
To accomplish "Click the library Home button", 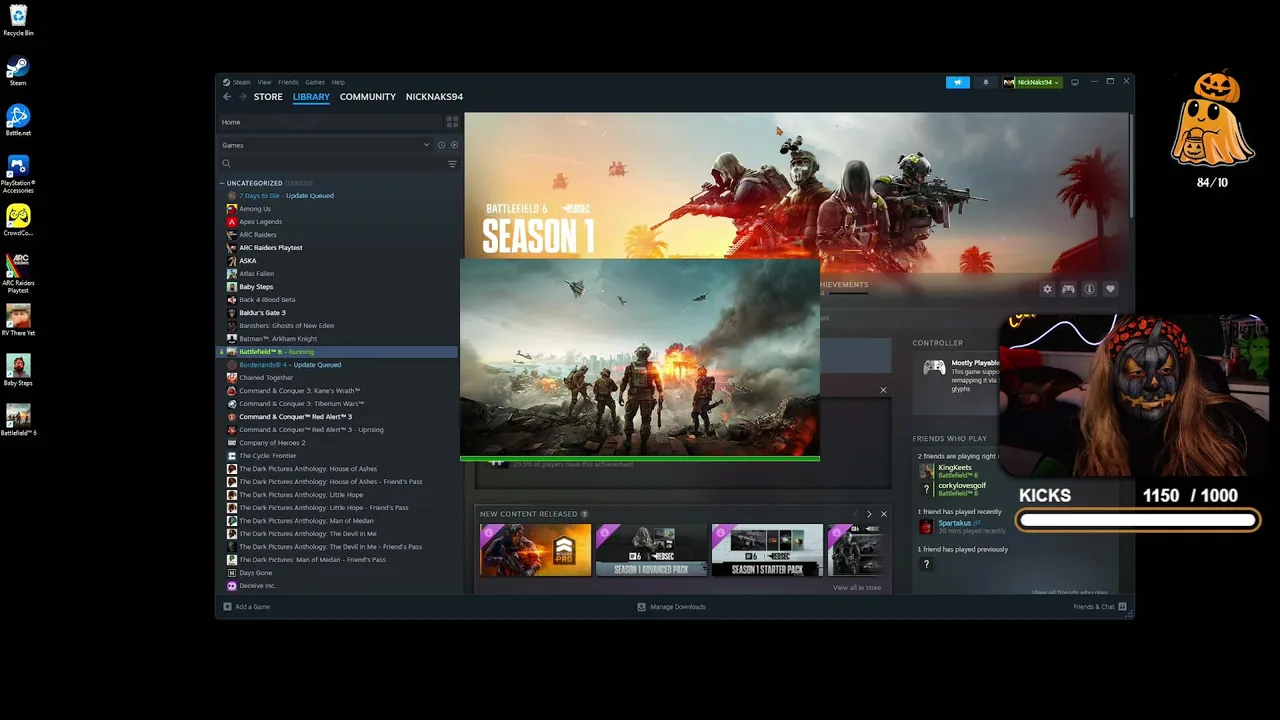I will [x=331, y=122].
